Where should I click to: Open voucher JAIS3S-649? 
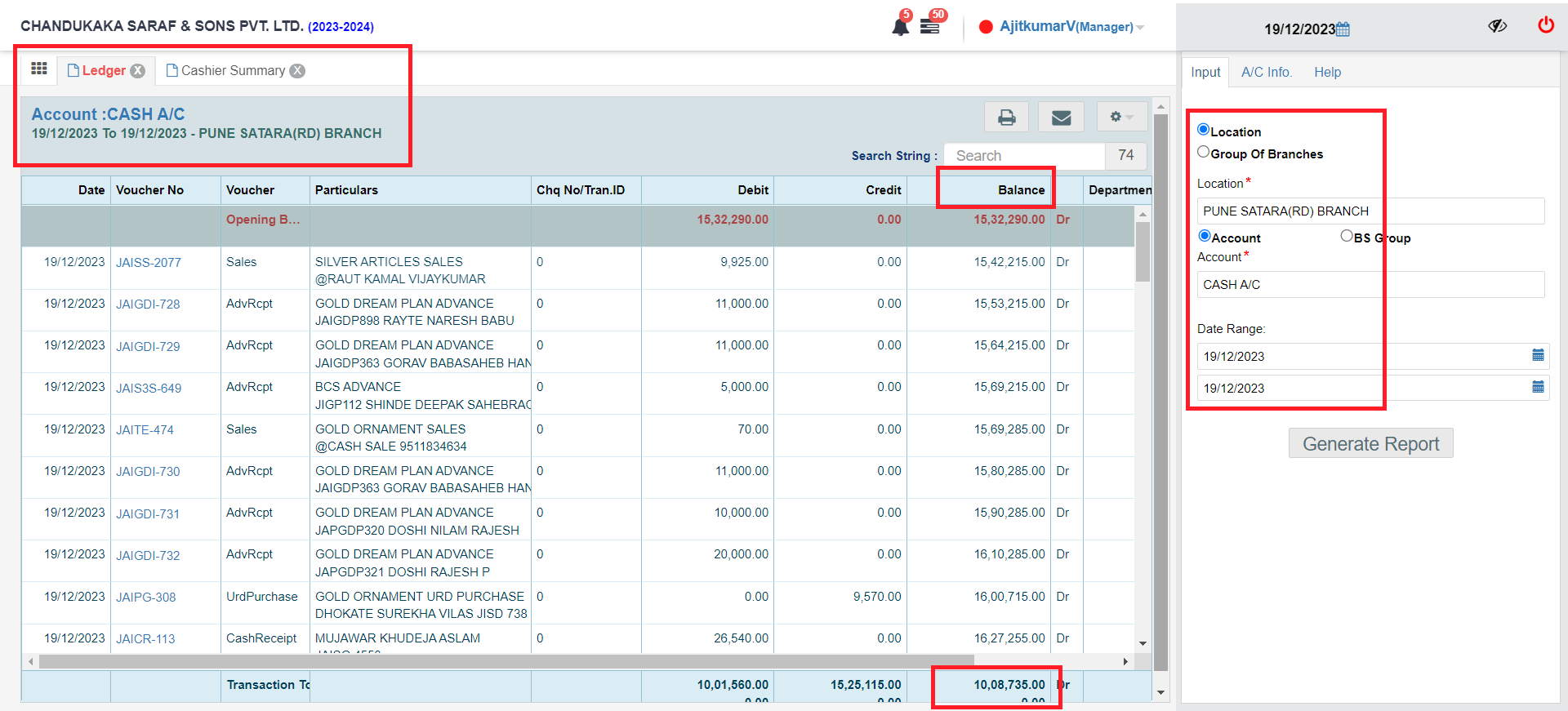click(149, 389)
